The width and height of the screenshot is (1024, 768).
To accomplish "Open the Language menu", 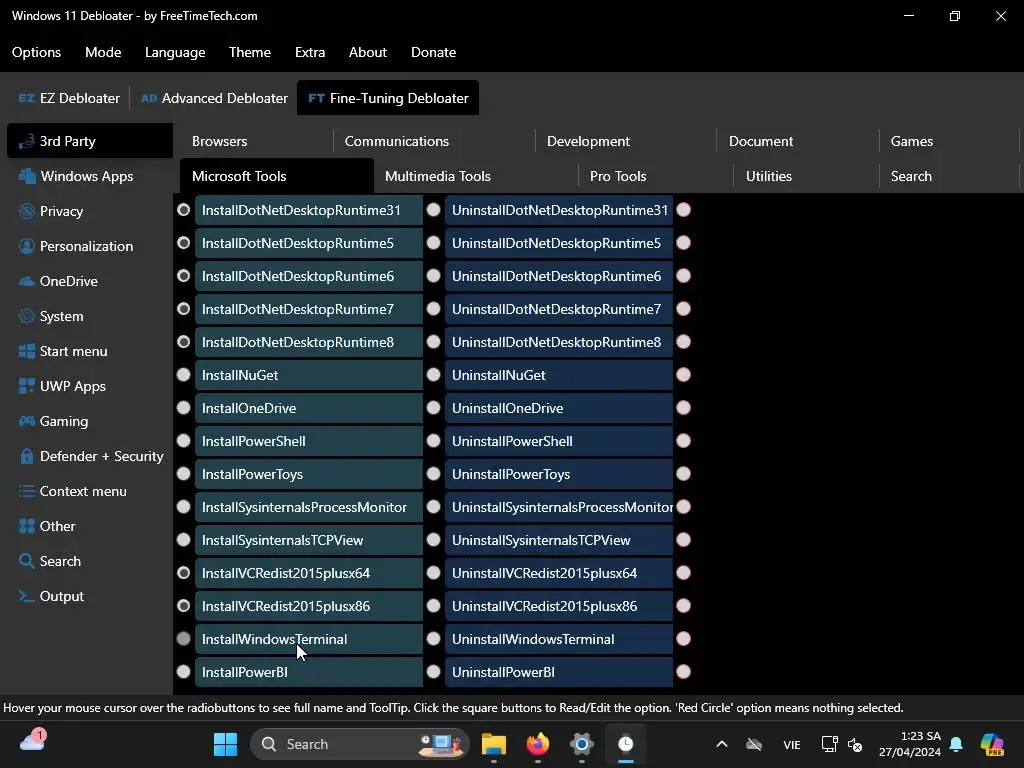I will coord(175,52).
